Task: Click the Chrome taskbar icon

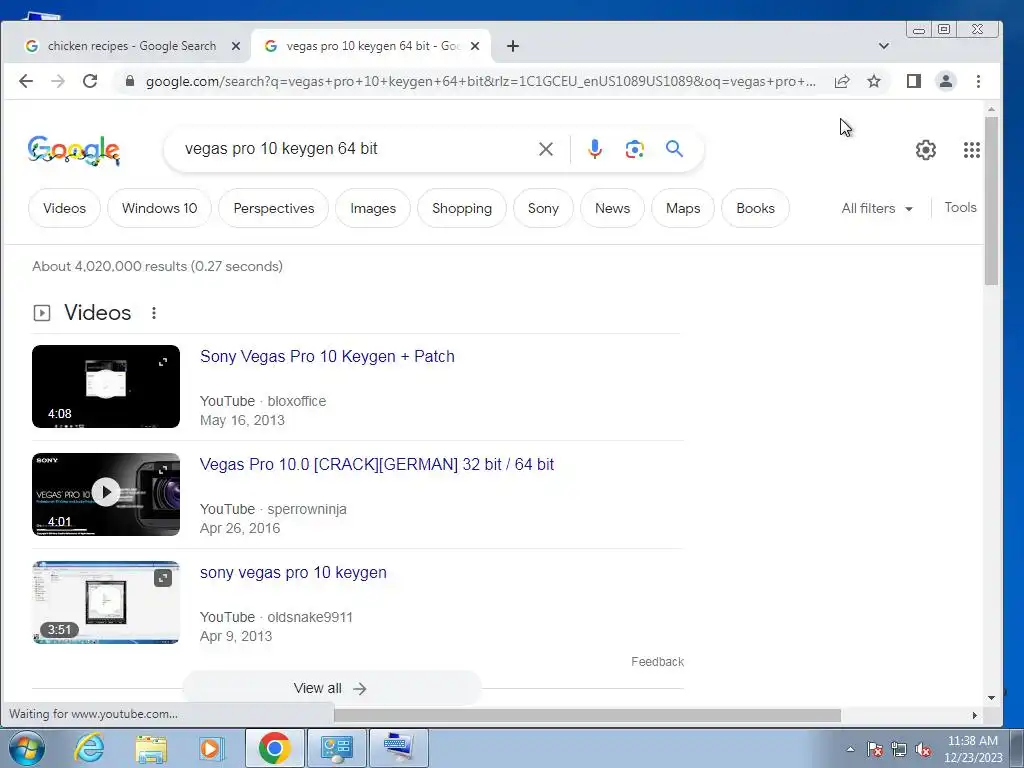Action: pos(274,748)
